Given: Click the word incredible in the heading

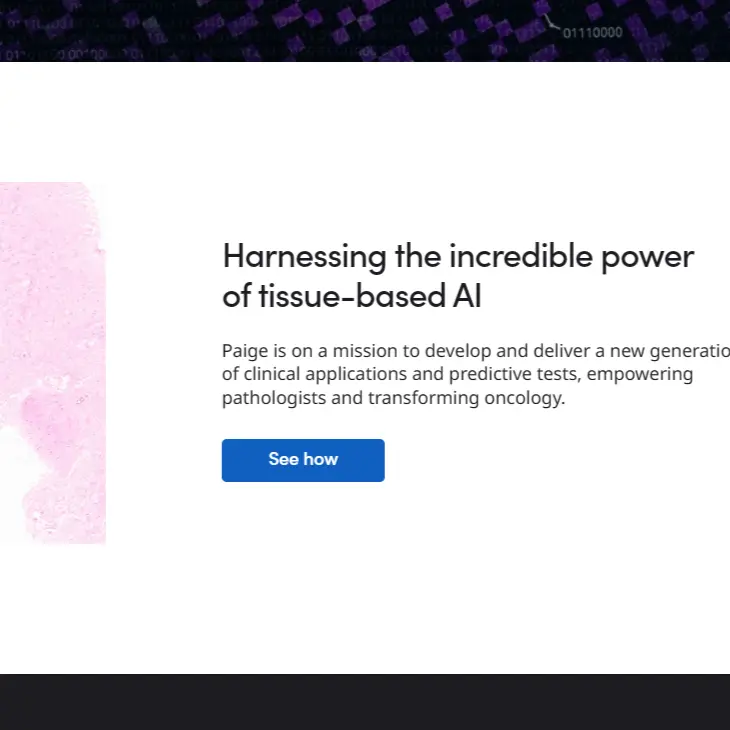Looking at the screenshot, I should pos(507,256).
